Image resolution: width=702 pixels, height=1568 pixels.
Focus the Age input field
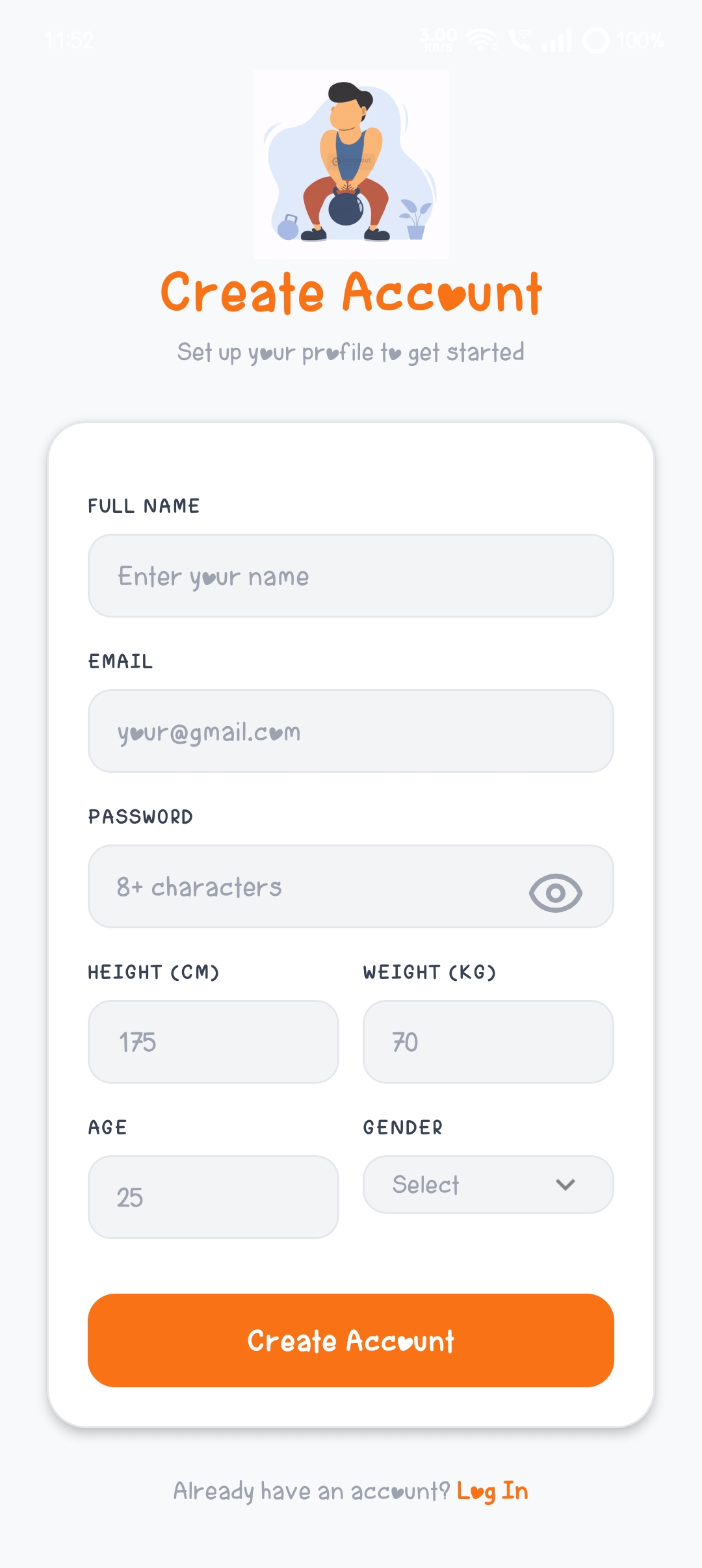(213, 1197)
